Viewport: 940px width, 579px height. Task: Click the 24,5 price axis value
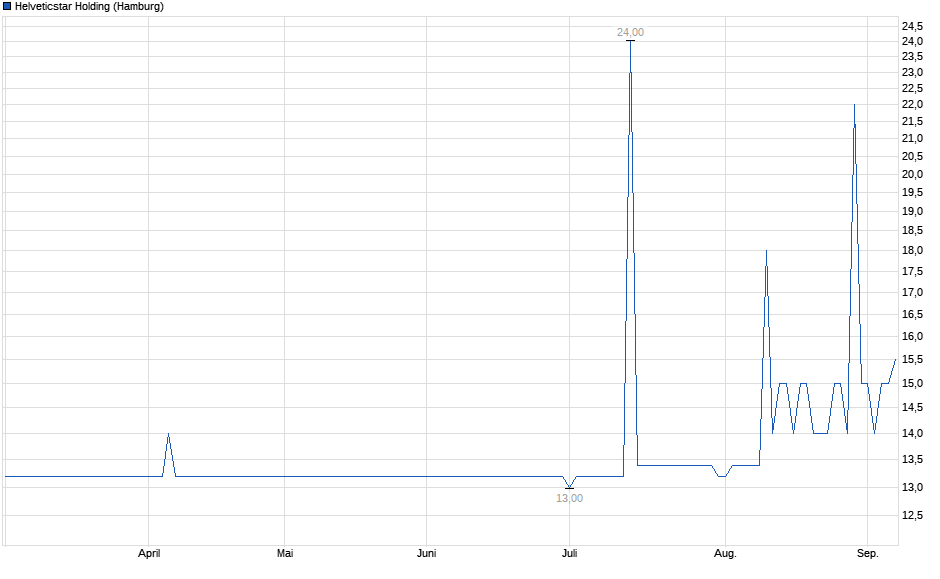coord(912,26)
